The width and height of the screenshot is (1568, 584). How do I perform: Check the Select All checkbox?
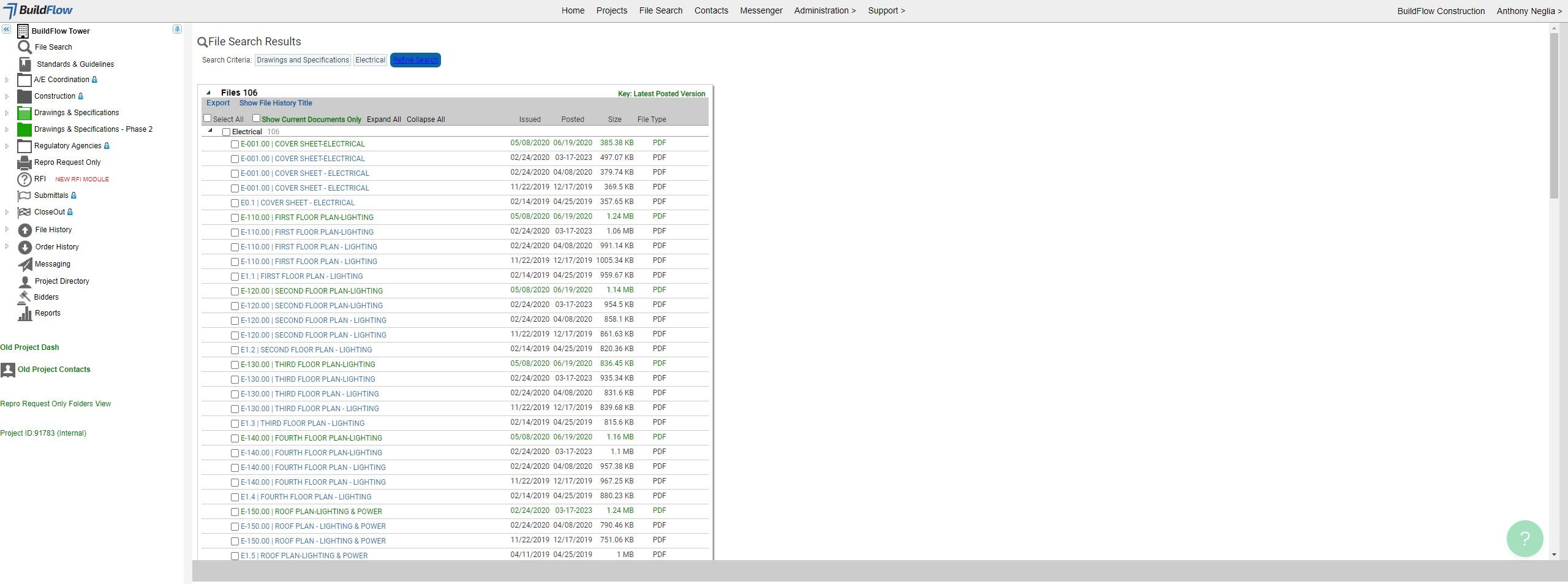click(x=207, y=118)
